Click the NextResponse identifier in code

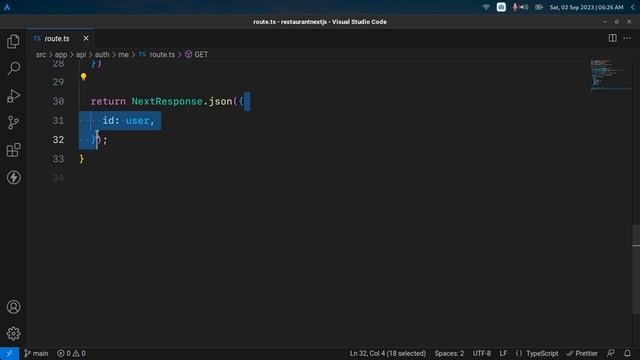tap(167, 101)
